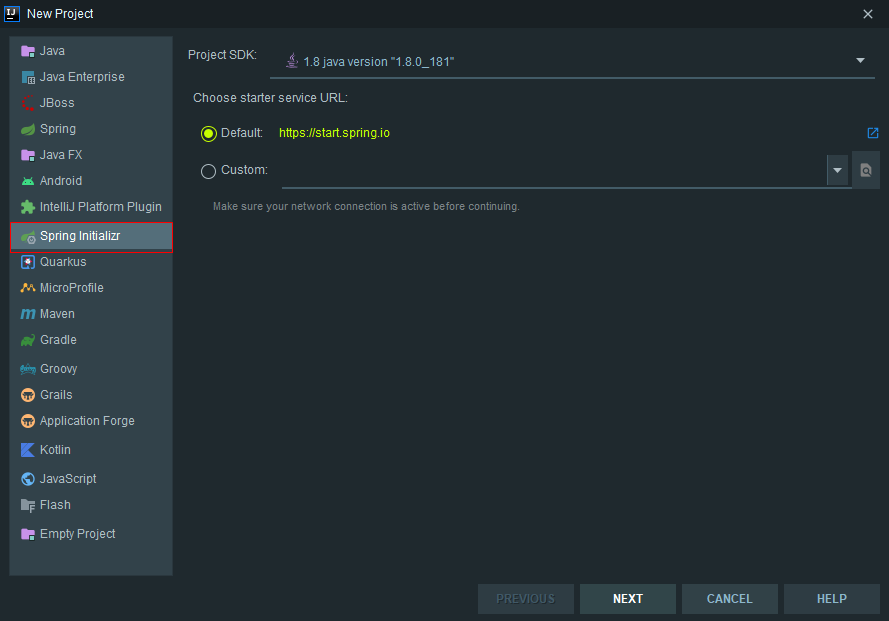Choose the Grails icon

coord(28,395)
